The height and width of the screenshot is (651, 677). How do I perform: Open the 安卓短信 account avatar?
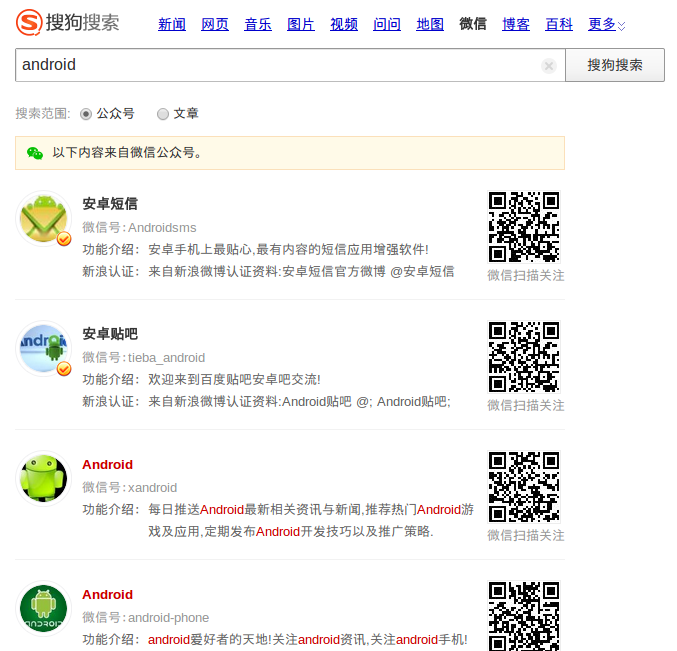44,219
